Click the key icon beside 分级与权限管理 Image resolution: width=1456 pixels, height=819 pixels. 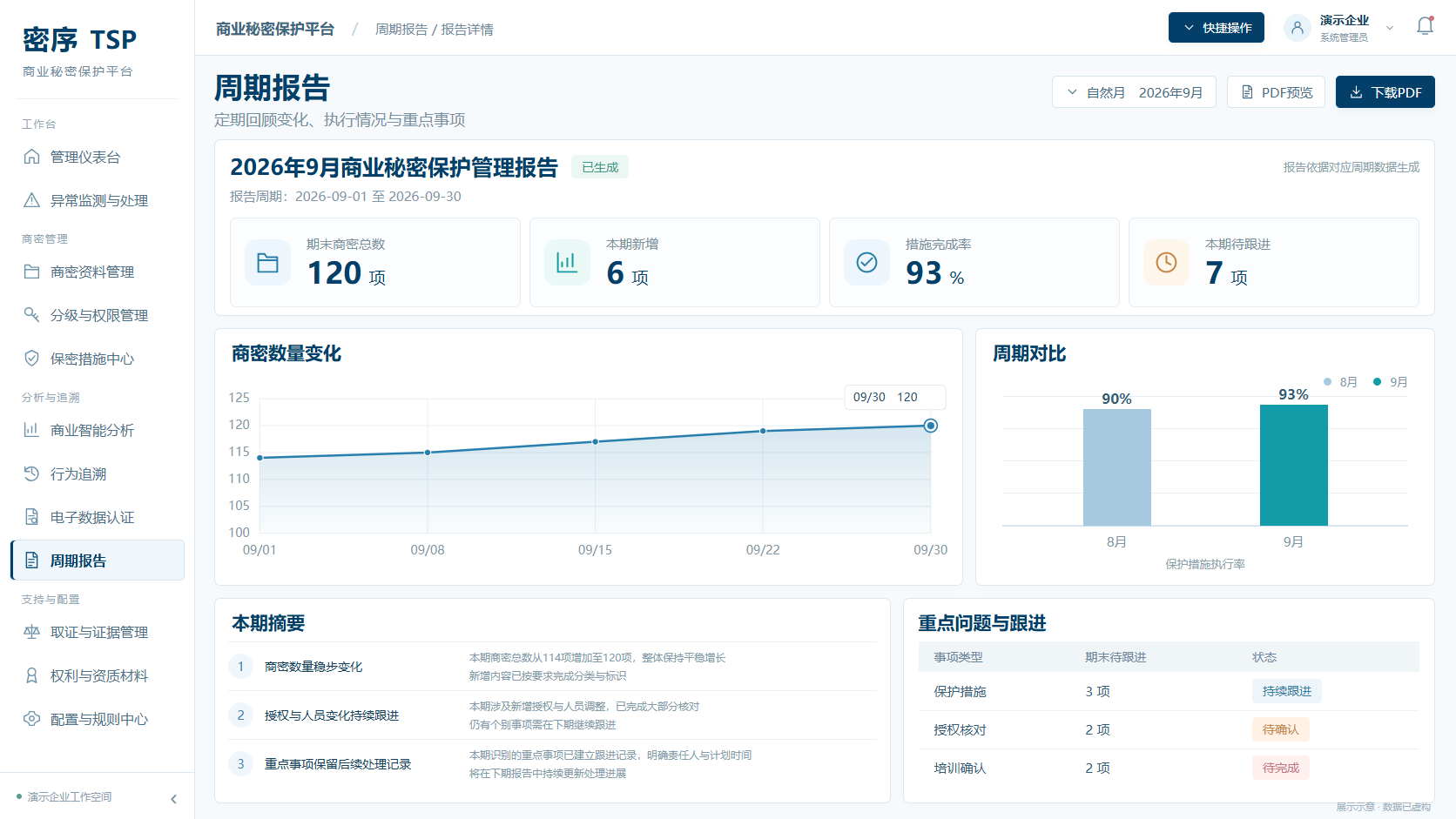click(31, 315)
